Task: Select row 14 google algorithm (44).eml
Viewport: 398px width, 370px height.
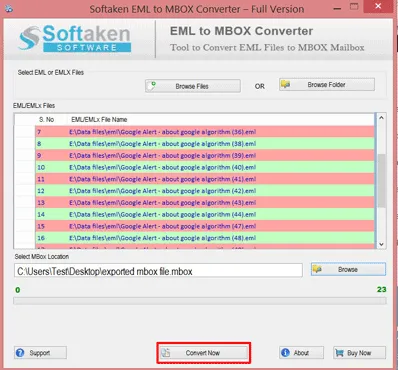Action: (205, 214)
